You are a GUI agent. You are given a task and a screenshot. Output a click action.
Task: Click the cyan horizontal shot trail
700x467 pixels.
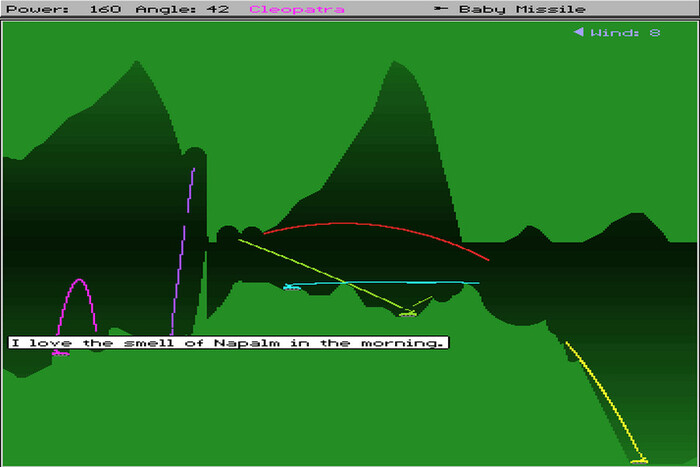click(x=400, y=283)
